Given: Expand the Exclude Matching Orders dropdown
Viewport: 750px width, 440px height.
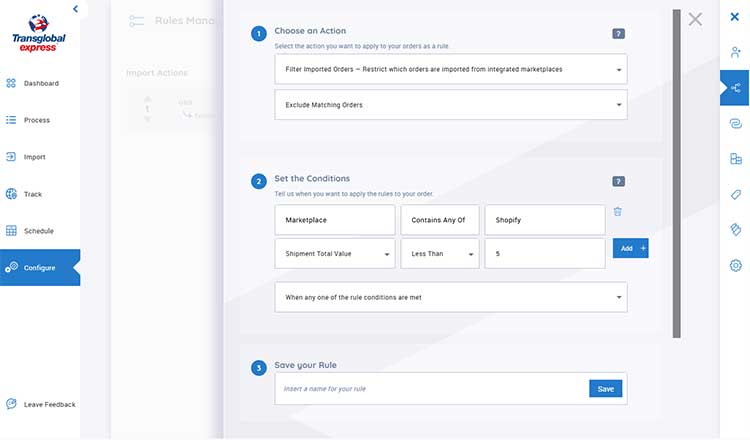Looking at the screenshot, I should 451,105.
